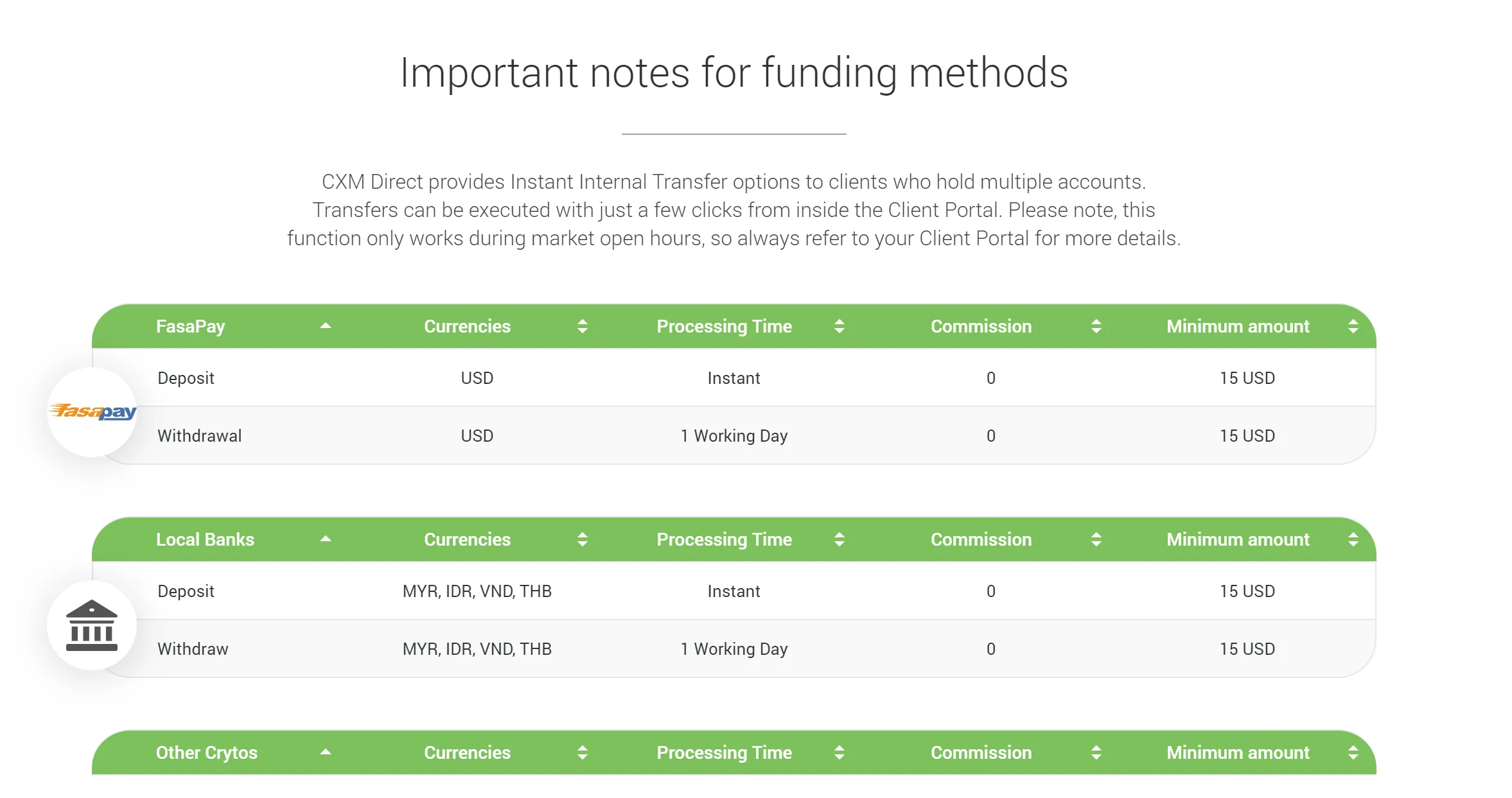Sort Other Crytos table by Currencies arrows

[583, 752]
